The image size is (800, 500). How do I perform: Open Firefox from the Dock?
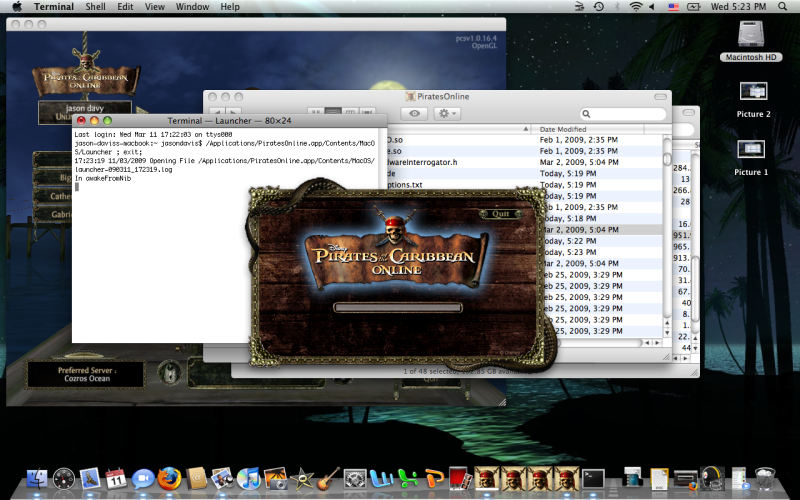pos(169,479)
